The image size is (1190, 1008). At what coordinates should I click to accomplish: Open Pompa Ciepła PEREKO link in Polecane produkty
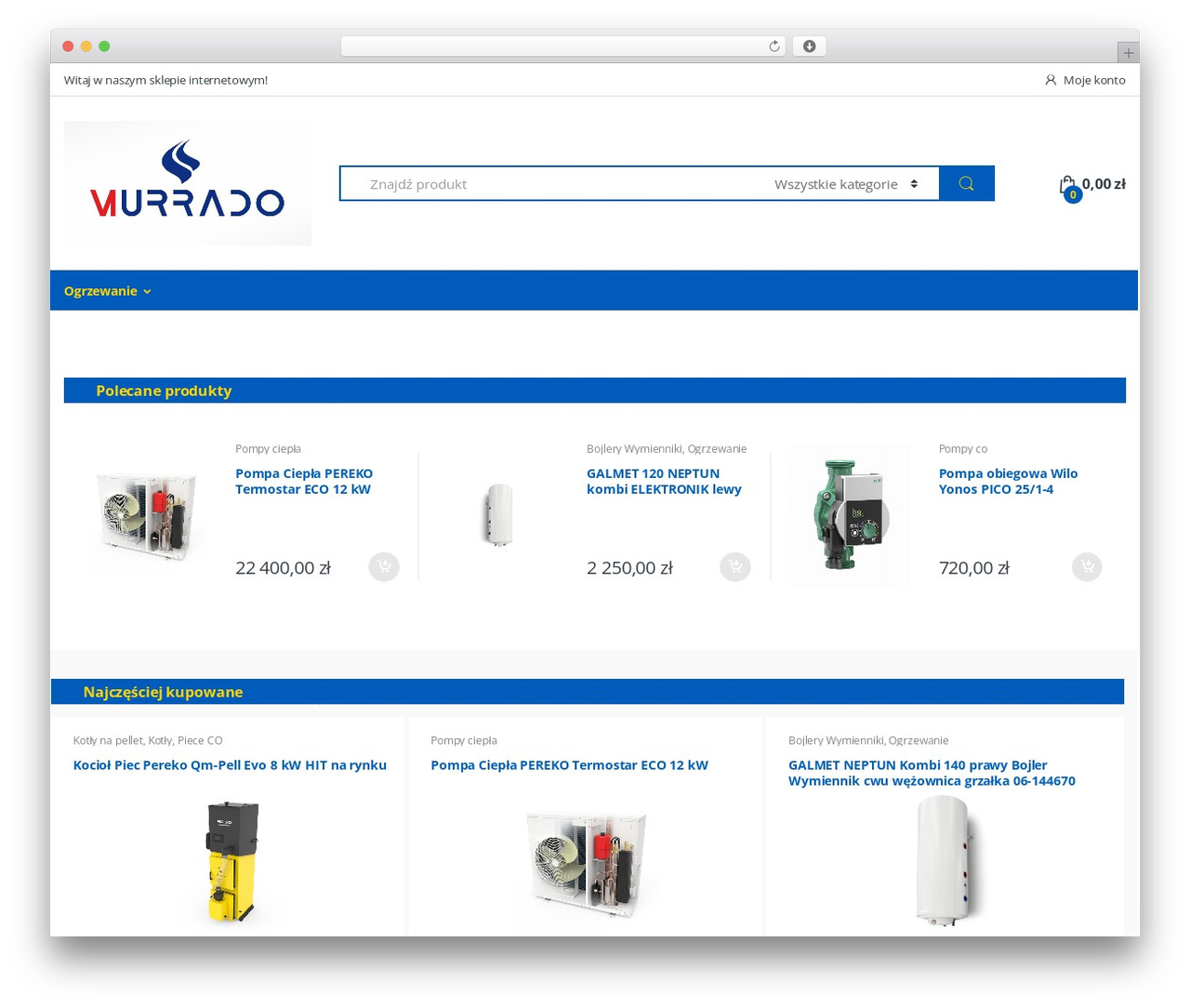304,481
